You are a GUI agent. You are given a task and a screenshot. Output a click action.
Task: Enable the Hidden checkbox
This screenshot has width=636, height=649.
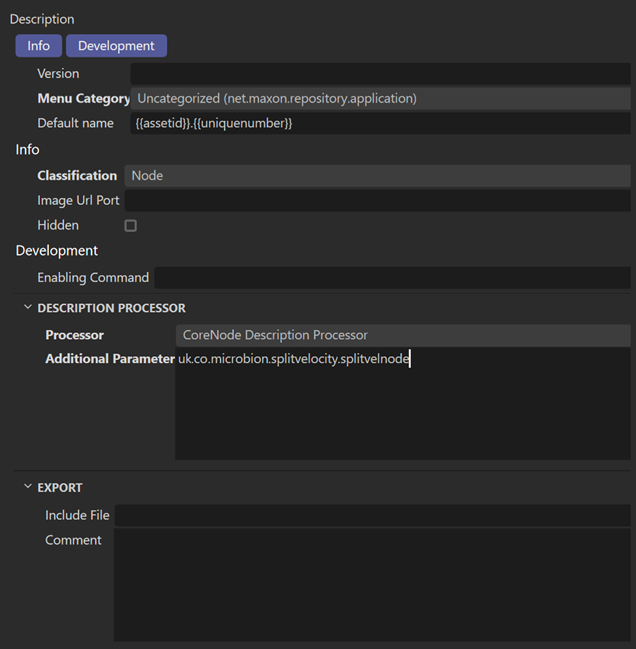tap(130, 226)
